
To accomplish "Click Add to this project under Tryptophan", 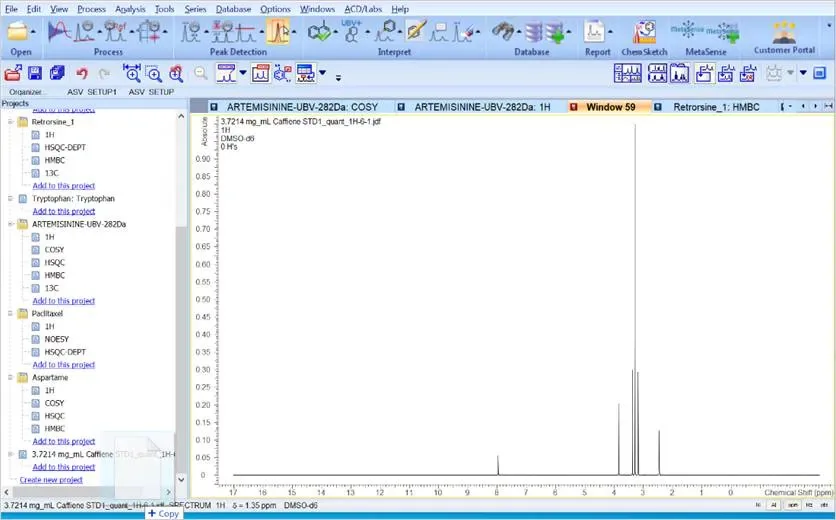I will coord(63,211).
